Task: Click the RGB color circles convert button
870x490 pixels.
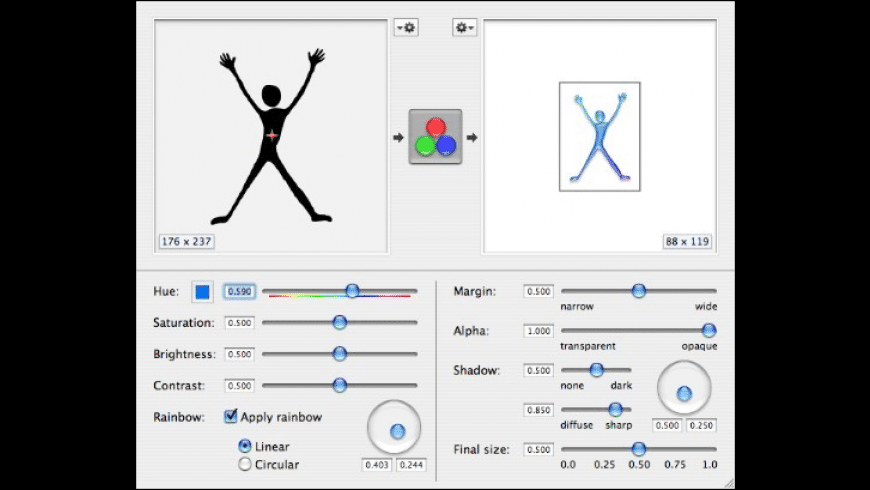Action: coord(435,137)
